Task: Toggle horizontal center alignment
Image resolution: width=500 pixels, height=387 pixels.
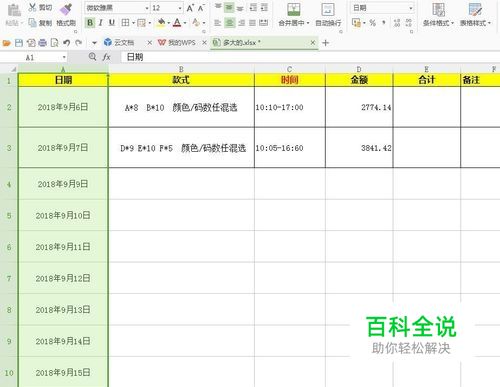Action: point(229,23)
